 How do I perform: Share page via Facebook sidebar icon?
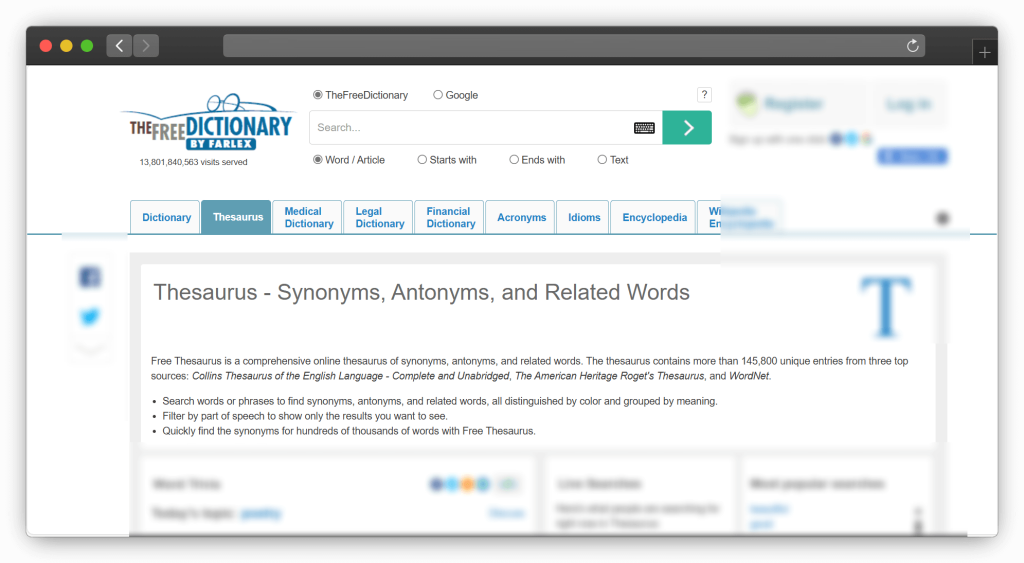(x=90, y=278)
